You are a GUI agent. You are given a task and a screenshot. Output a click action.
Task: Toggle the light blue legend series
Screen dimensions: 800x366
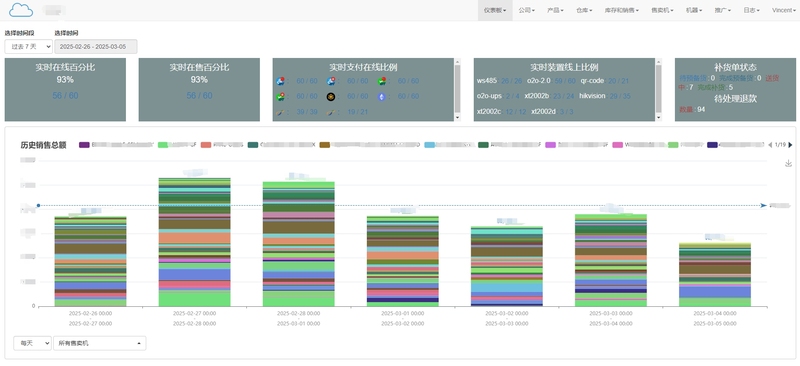coord(430,145)
